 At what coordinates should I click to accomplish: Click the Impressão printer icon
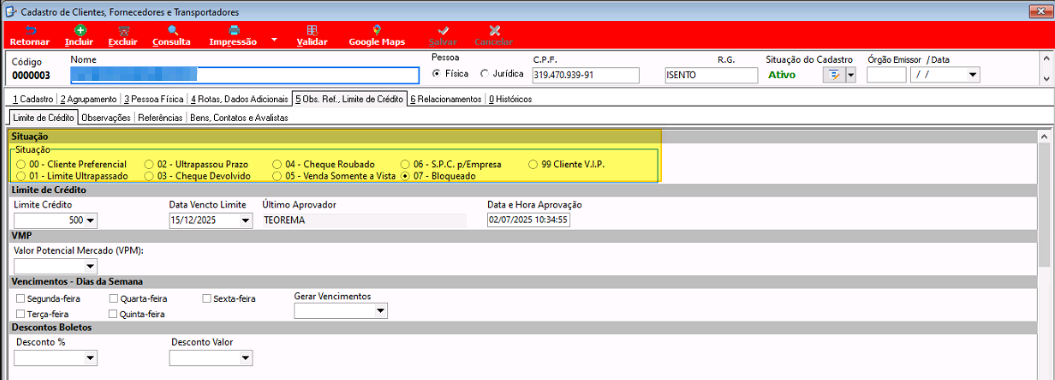[234, 30]
